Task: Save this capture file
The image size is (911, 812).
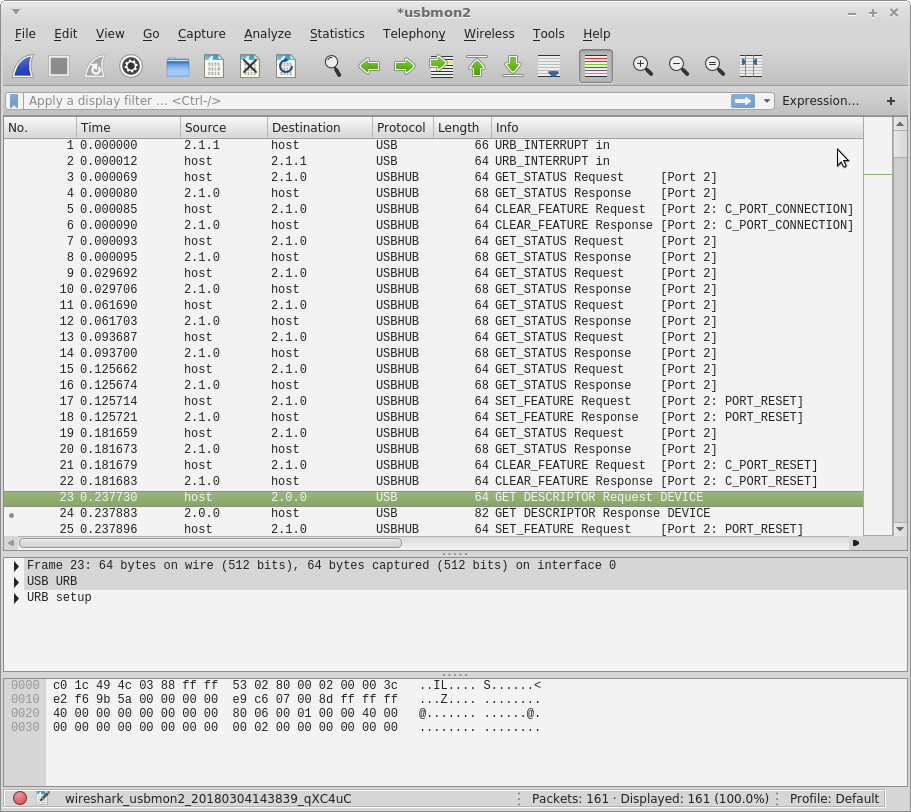Action: point(214,66)
